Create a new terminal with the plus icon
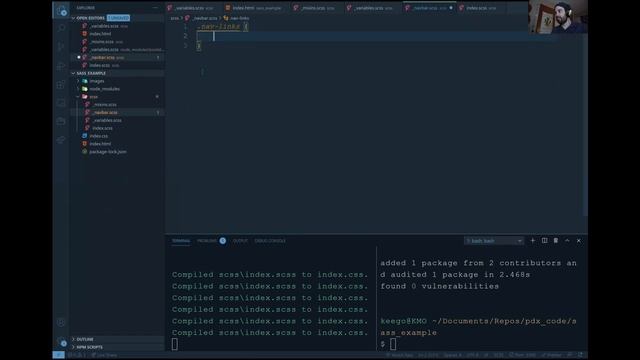The height and width of the screenshot is (360, 640). coord(532,241)
